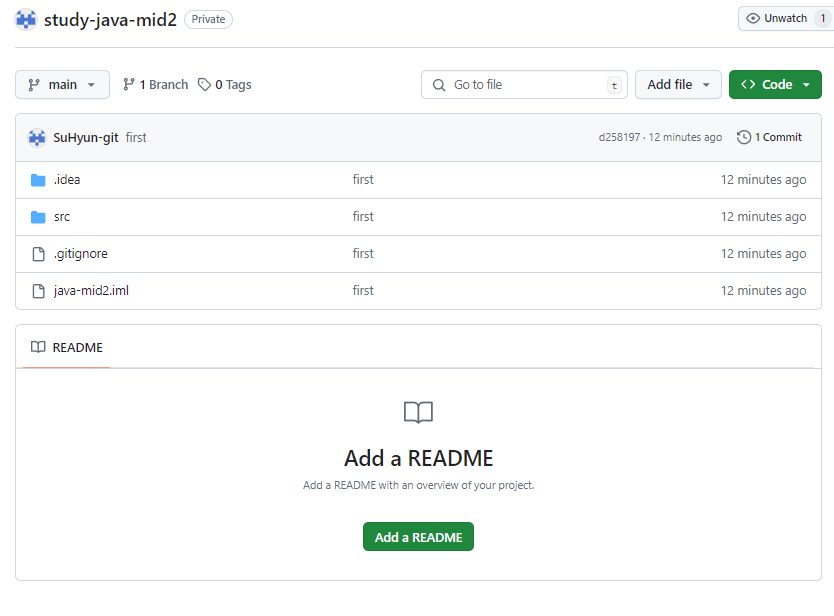
Task: Open commit hash d258197
Action: click(619, 137)
